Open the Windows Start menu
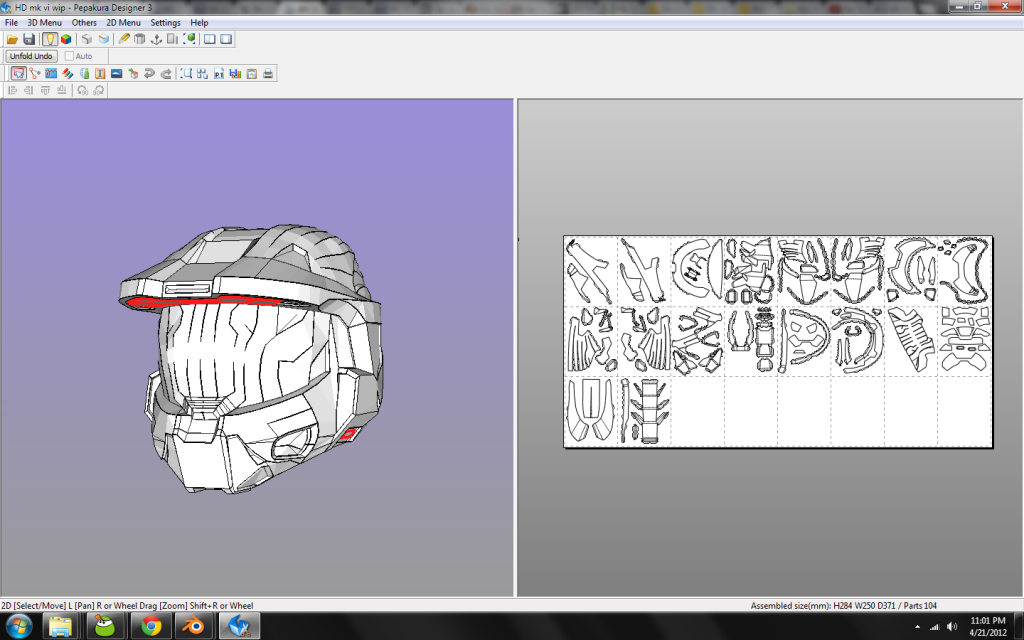This screenshot has width=1024, height=640. tap(18, 626)
